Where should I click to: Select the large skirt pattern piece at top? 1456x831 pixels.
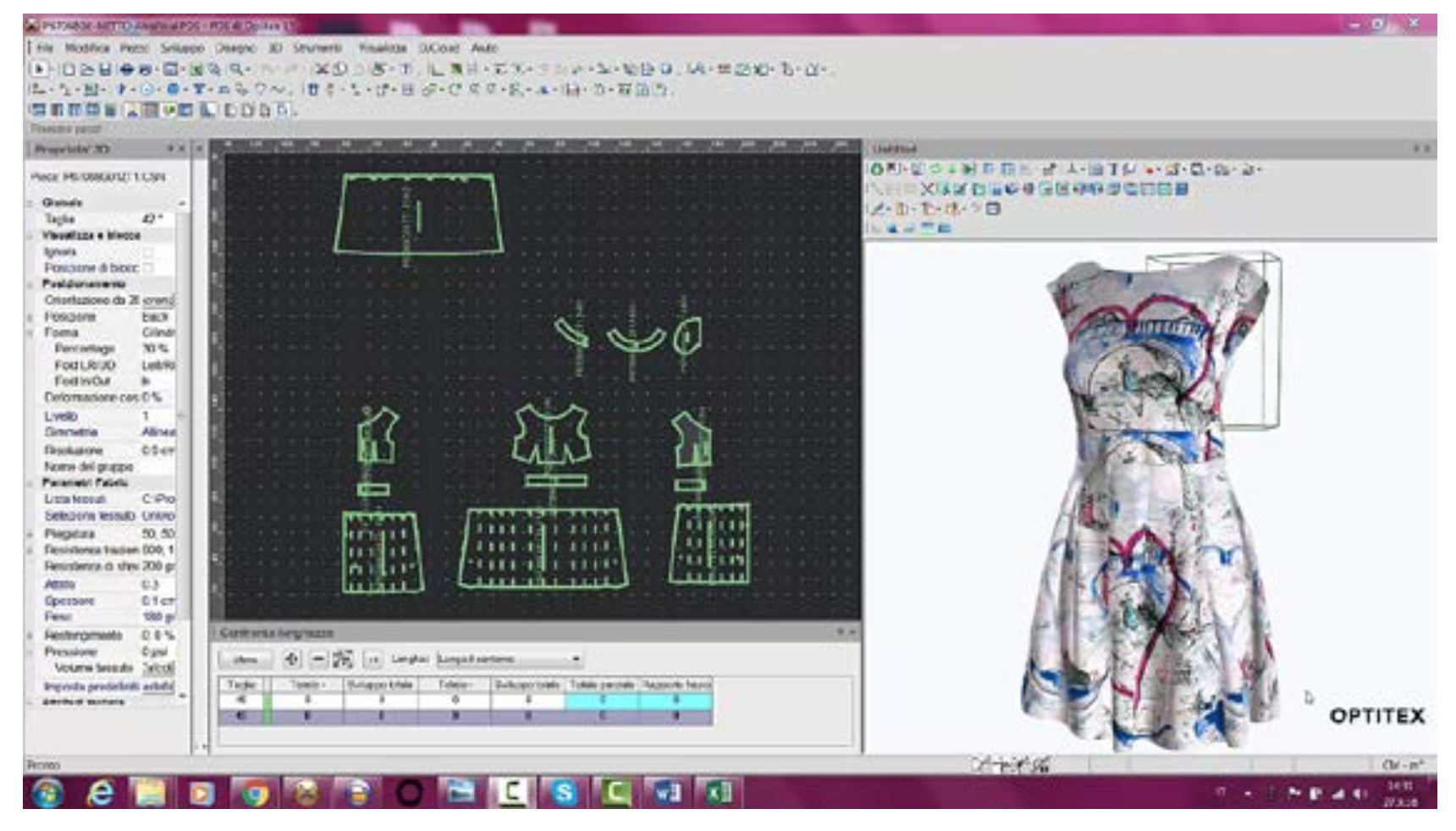coord(418,213)
